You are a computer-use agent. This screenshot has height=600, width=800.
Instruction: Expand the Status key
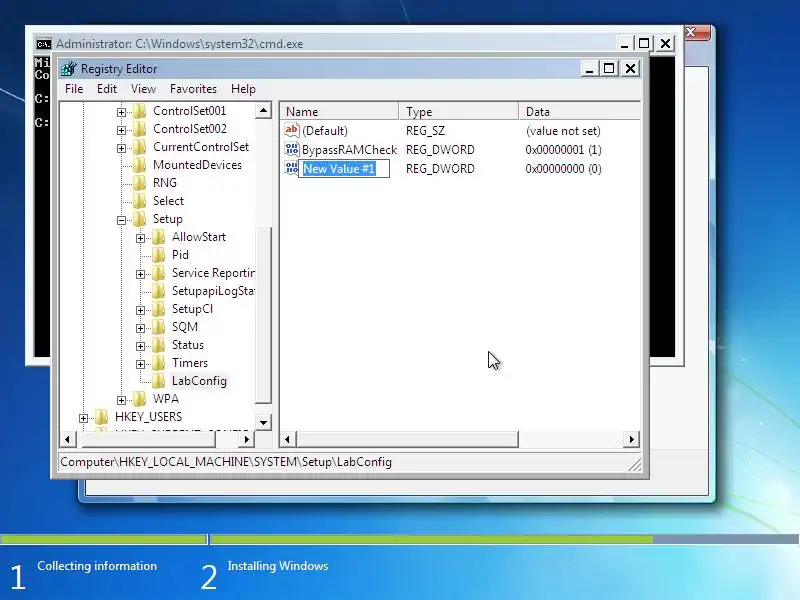[140, 346]
